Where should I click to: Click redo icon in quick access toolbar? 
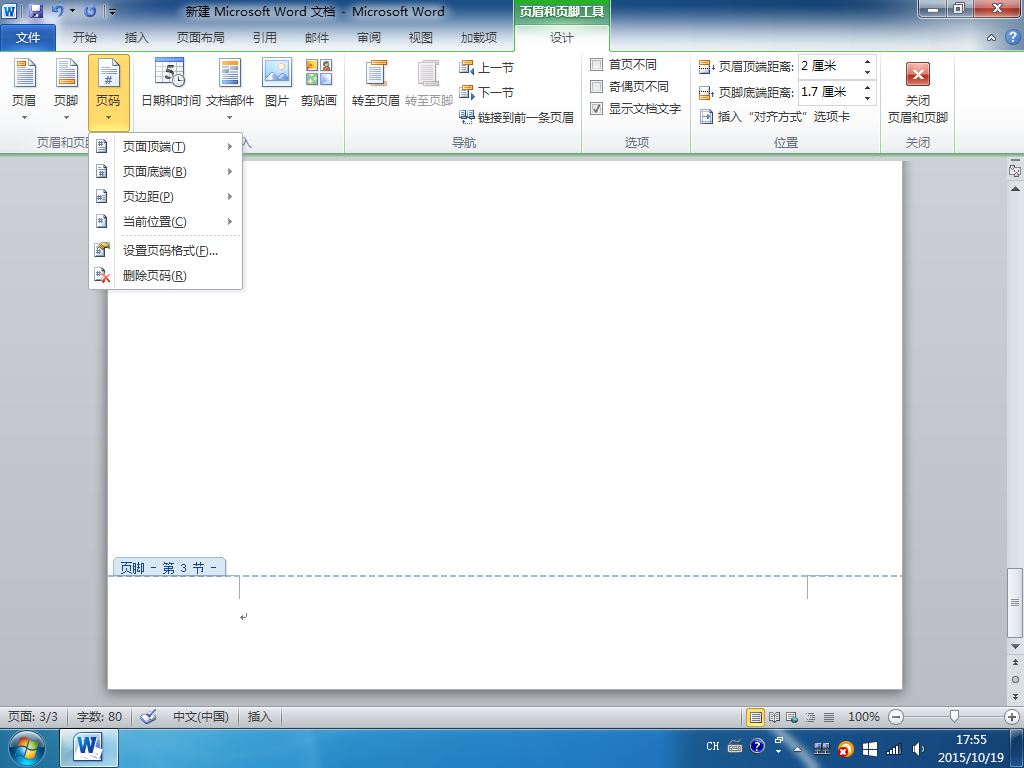[x=90, y=11]
